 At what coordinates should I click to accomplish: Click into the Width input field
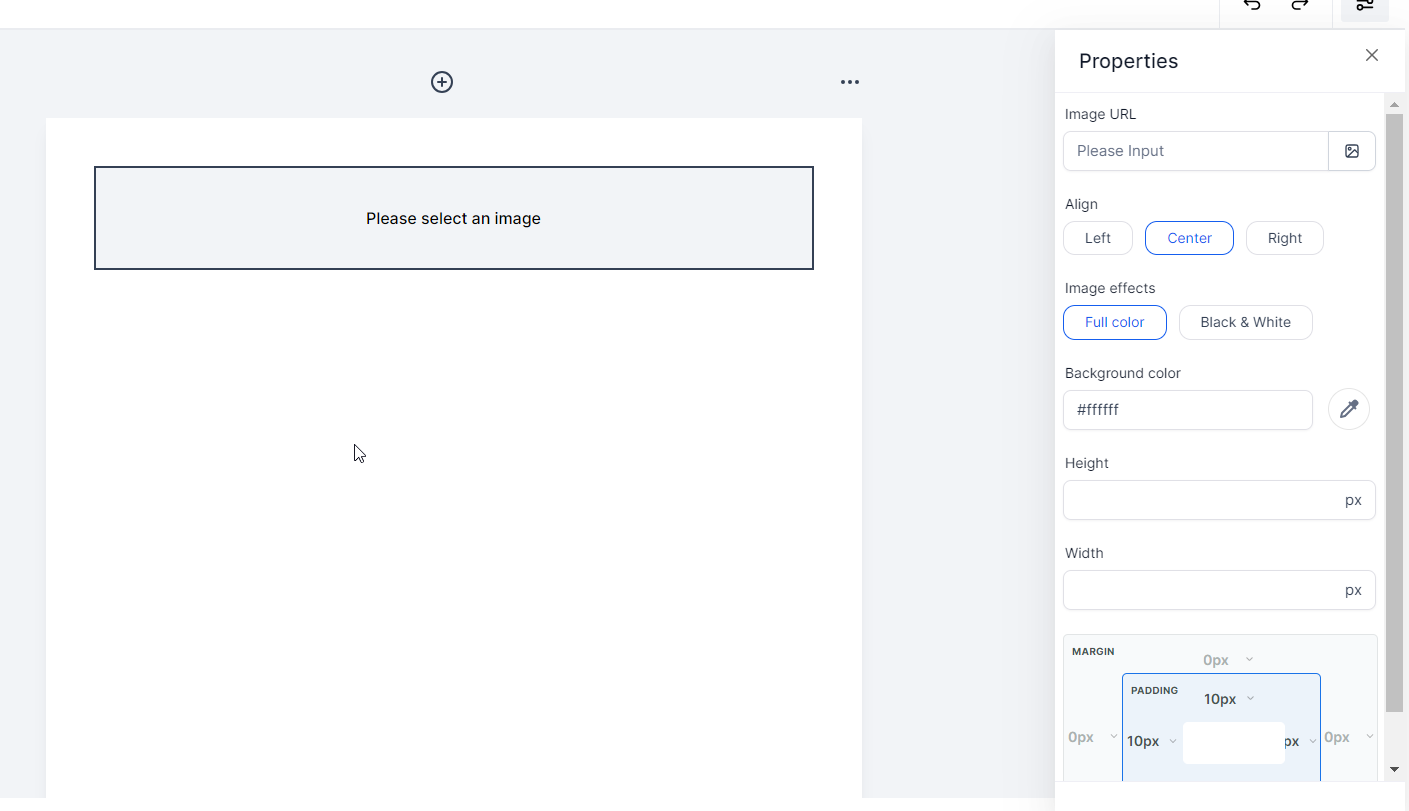pos(1219,590)
